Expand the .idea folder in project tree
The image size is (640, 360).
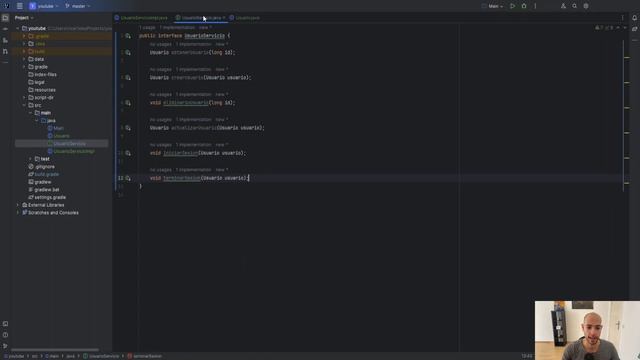(x=24, y=44)
